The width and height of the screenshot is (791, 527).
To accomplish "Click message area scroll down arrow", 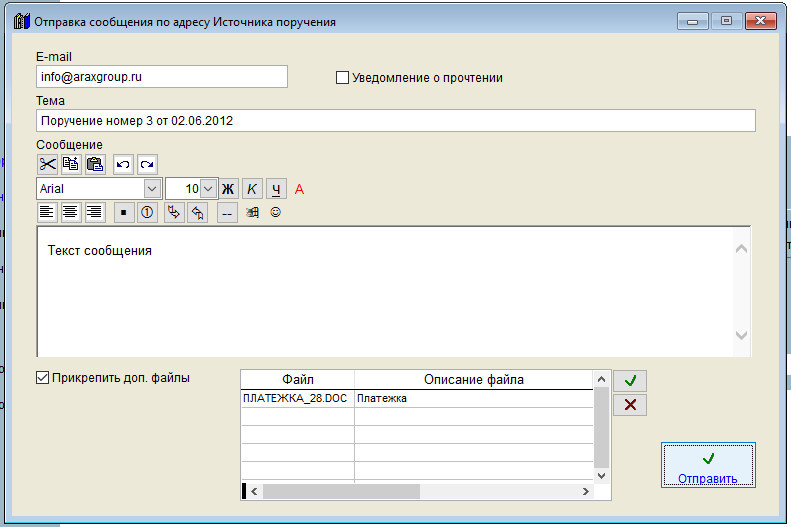I will (741, 335).
